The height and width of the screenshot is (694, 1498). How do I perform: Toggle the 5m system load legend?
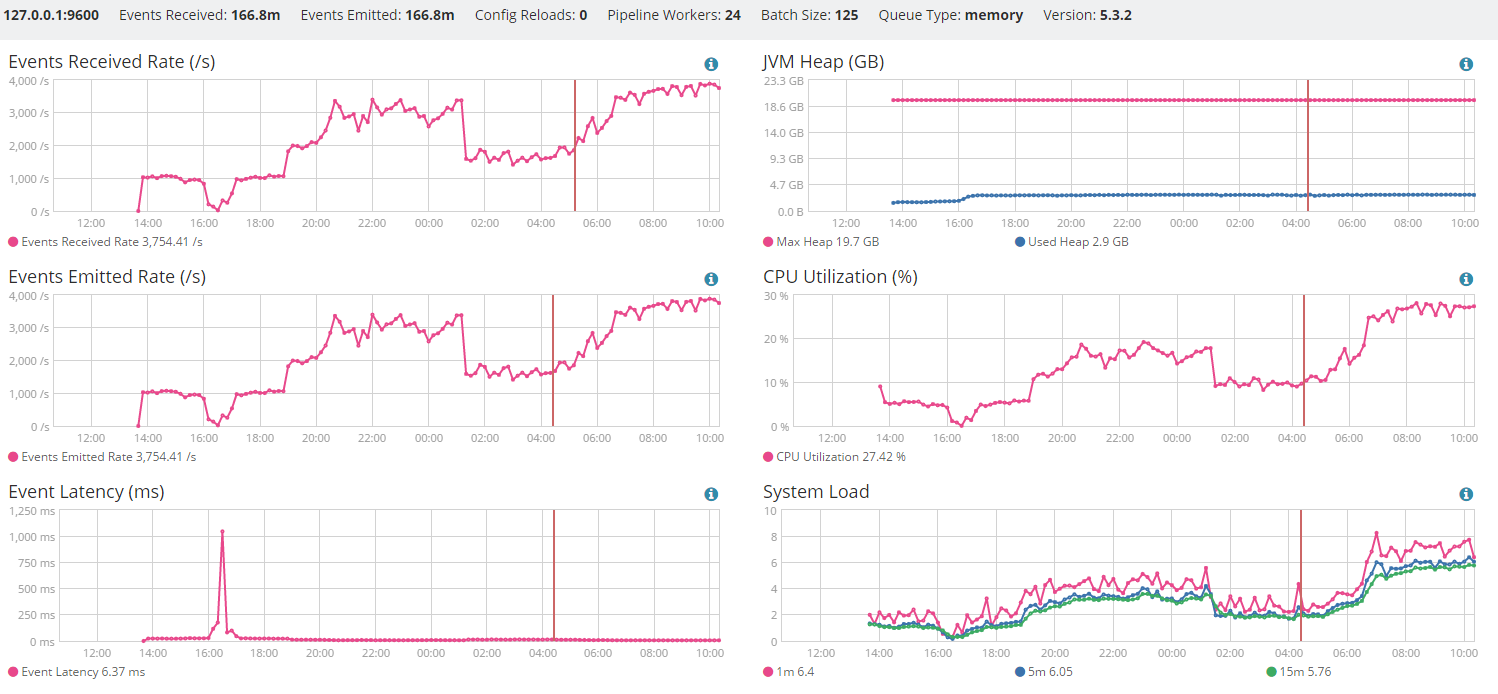click(1043, 672)
